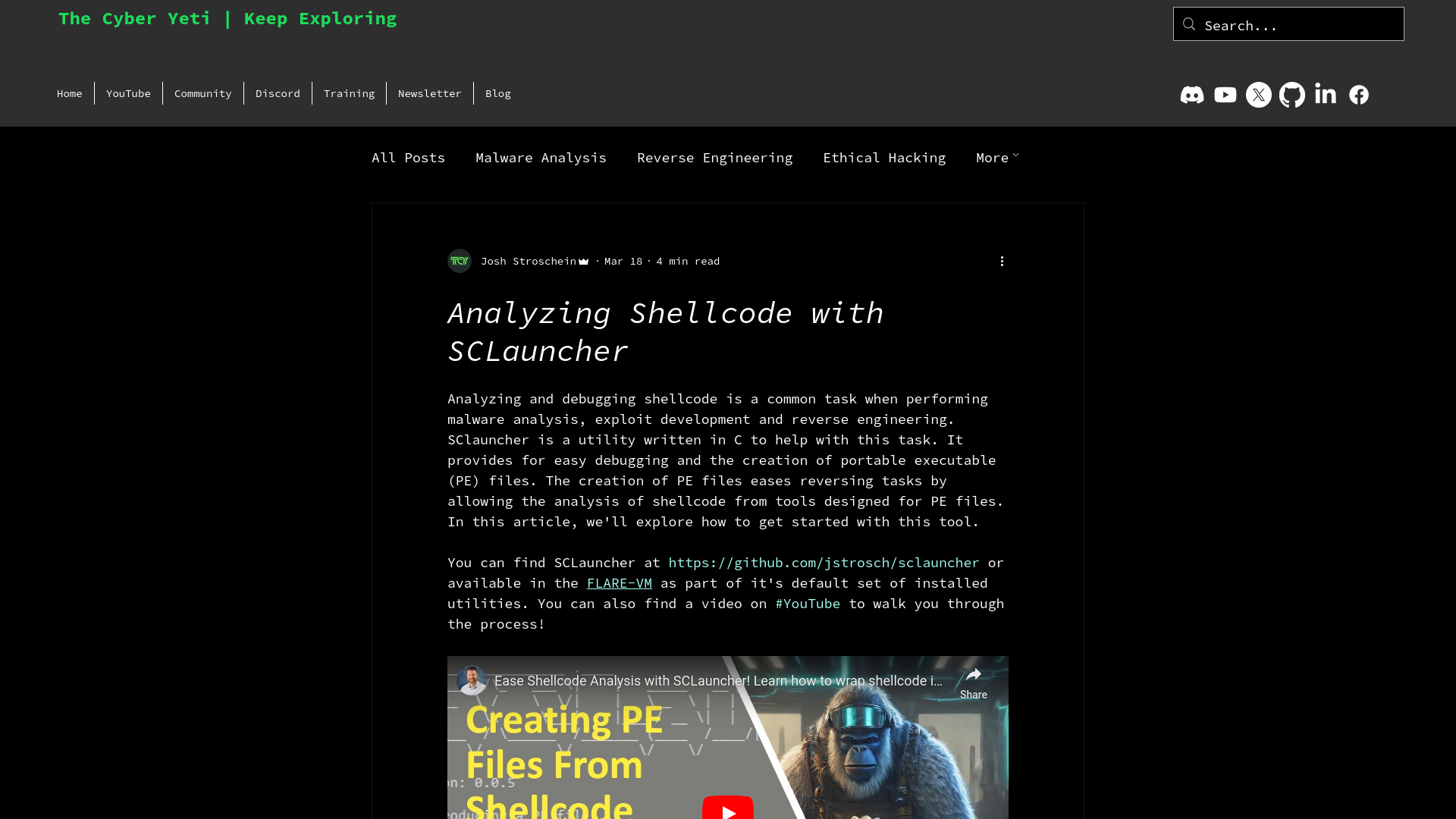Image resolution: width=1456 pixels, height=819 pixels.
Task: Click the LinkedIn icon in the top navigation
Action: pyautogui.click(x=1325, y=94)
